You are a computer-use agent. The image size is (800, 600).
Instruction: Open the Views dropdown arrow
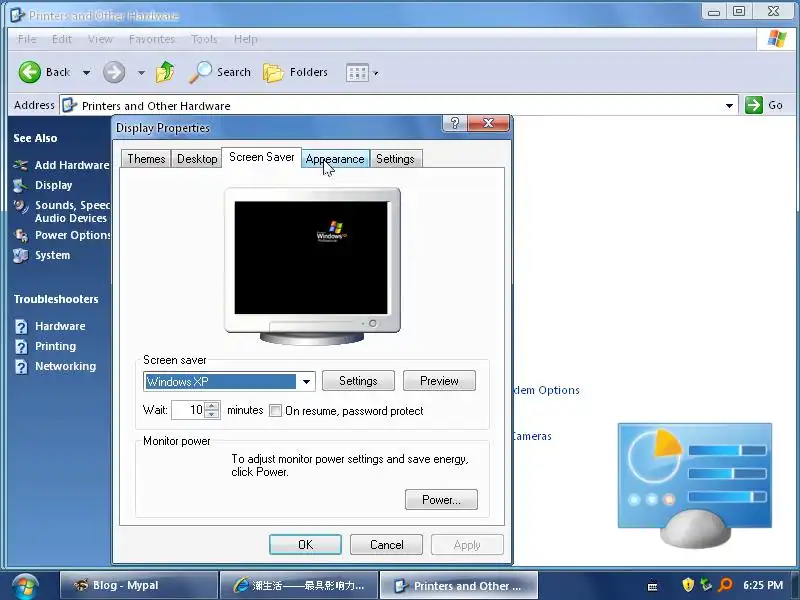[x=376, y=73]
